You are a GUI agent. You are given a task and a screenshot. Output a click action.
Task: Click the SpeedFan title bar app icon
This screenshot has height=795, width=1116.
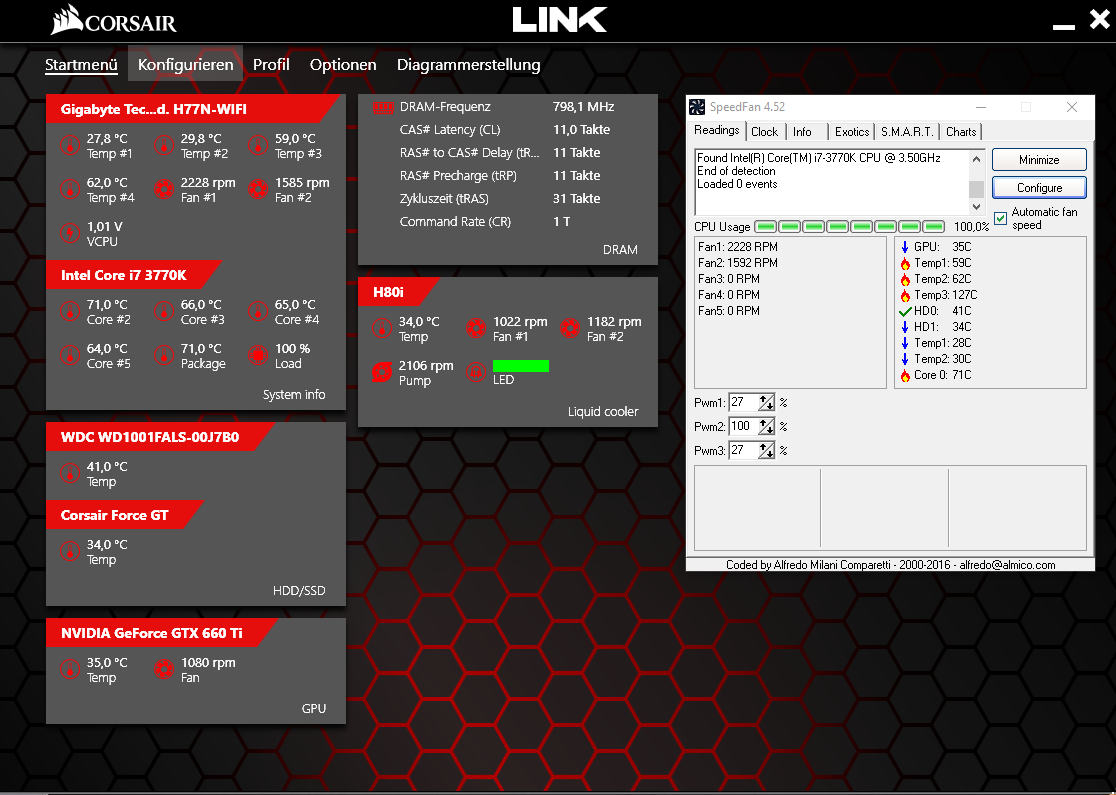click(x=698, y=107)
